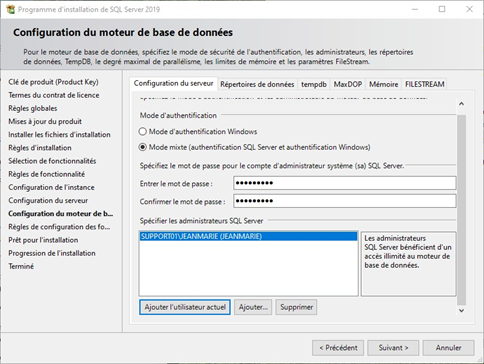Screen dimensions: 484x364
Task: Click the SQL Server setup title bar icon
Action: (x=10, y=9)
